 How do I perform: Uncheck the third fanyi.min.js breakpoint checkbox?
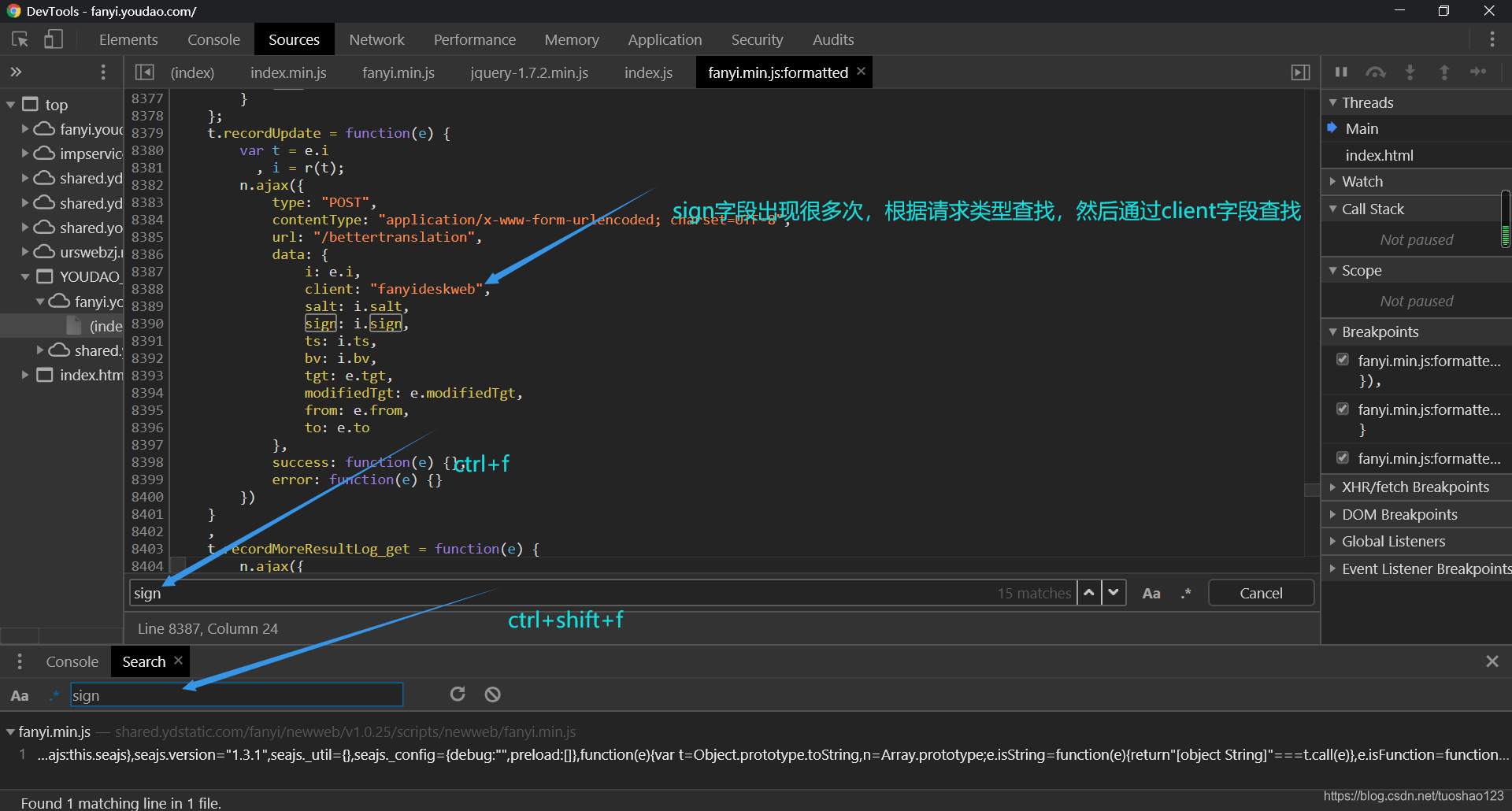(x=1343, y=457)
